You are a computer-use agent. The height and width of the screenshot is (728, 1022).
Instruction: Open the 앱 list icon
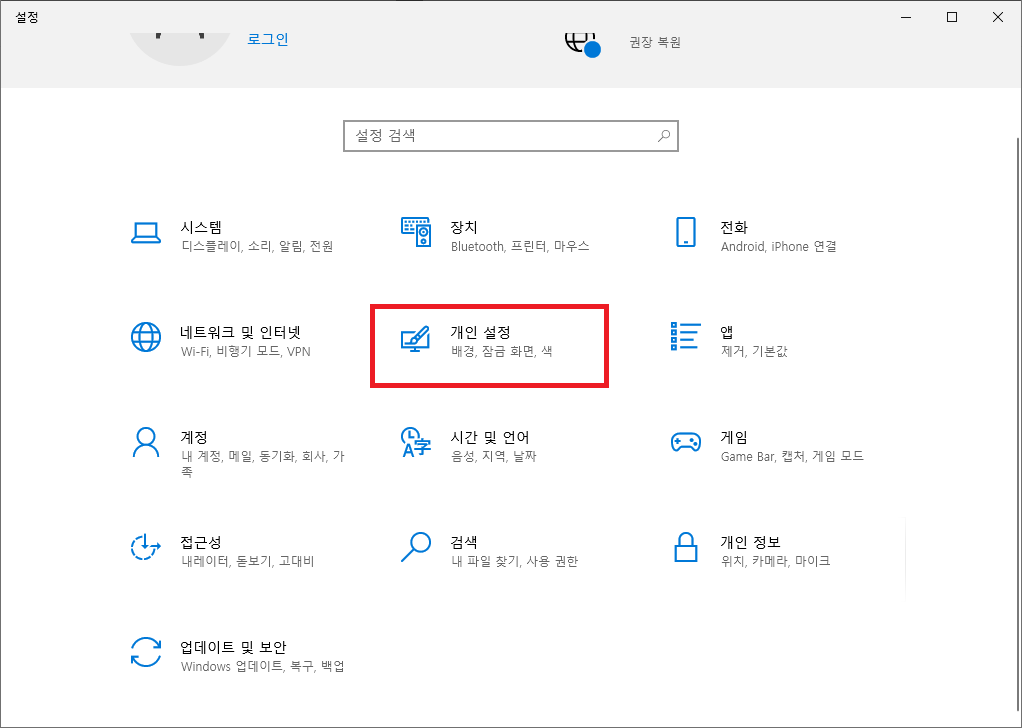pos(686,336)
